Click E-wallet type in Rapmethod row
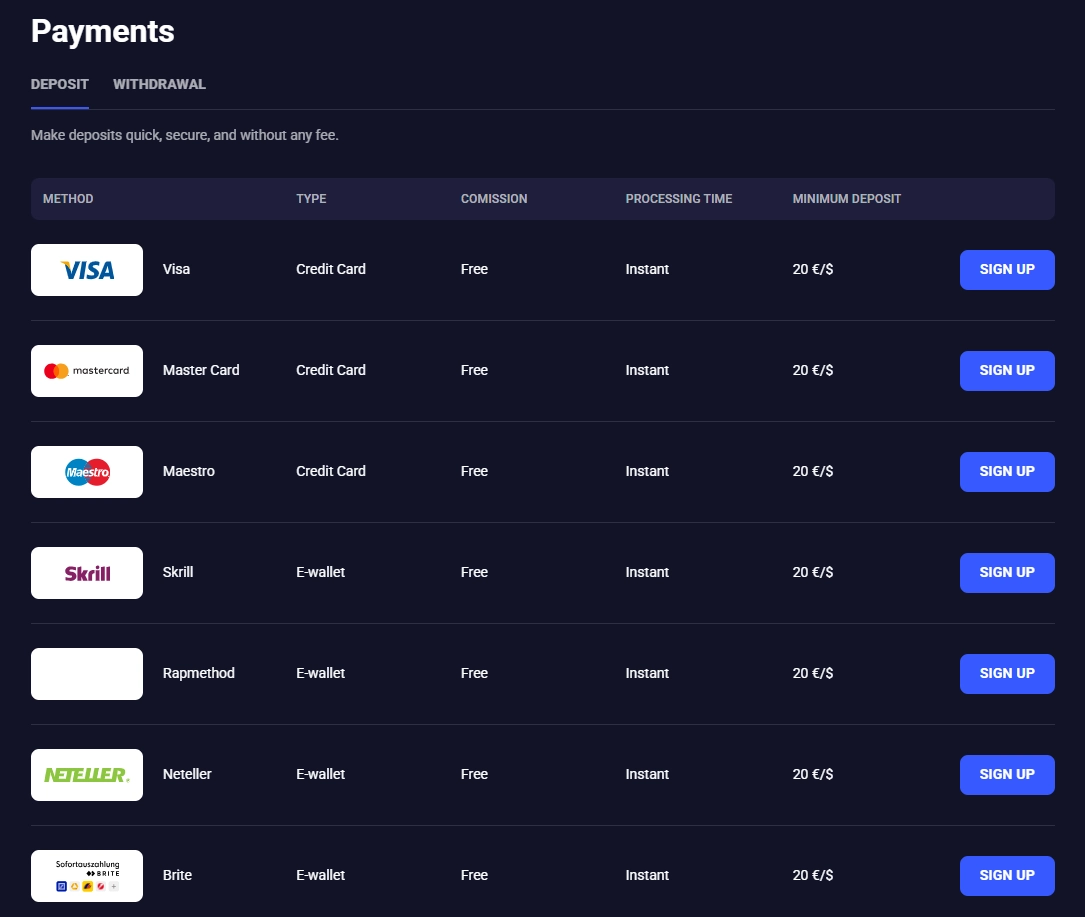 point(320,673)
